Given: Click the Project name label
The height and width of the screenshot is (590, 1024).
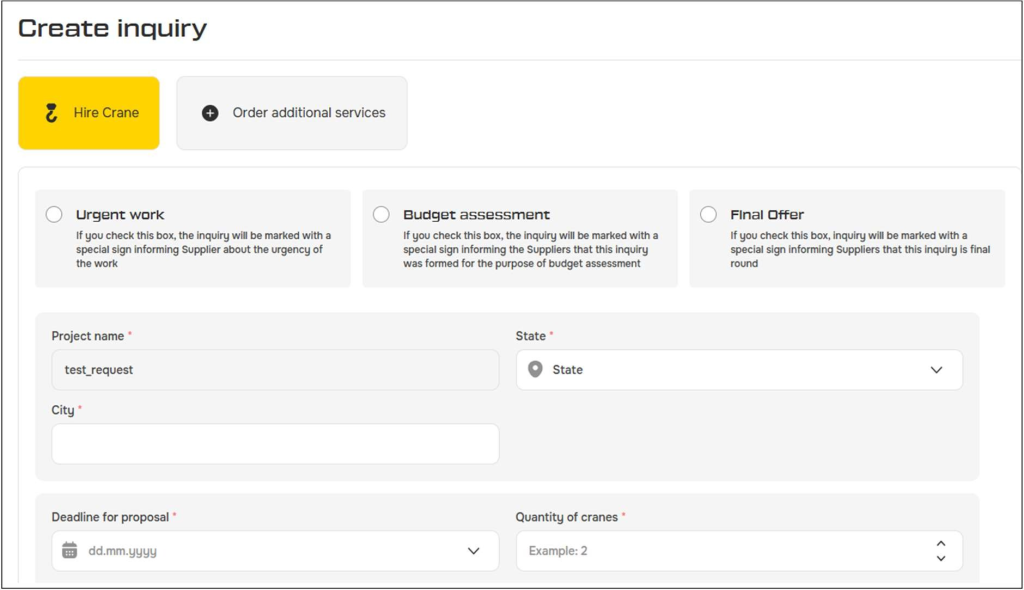Looking at the screenshot, I should pos(88,336).
